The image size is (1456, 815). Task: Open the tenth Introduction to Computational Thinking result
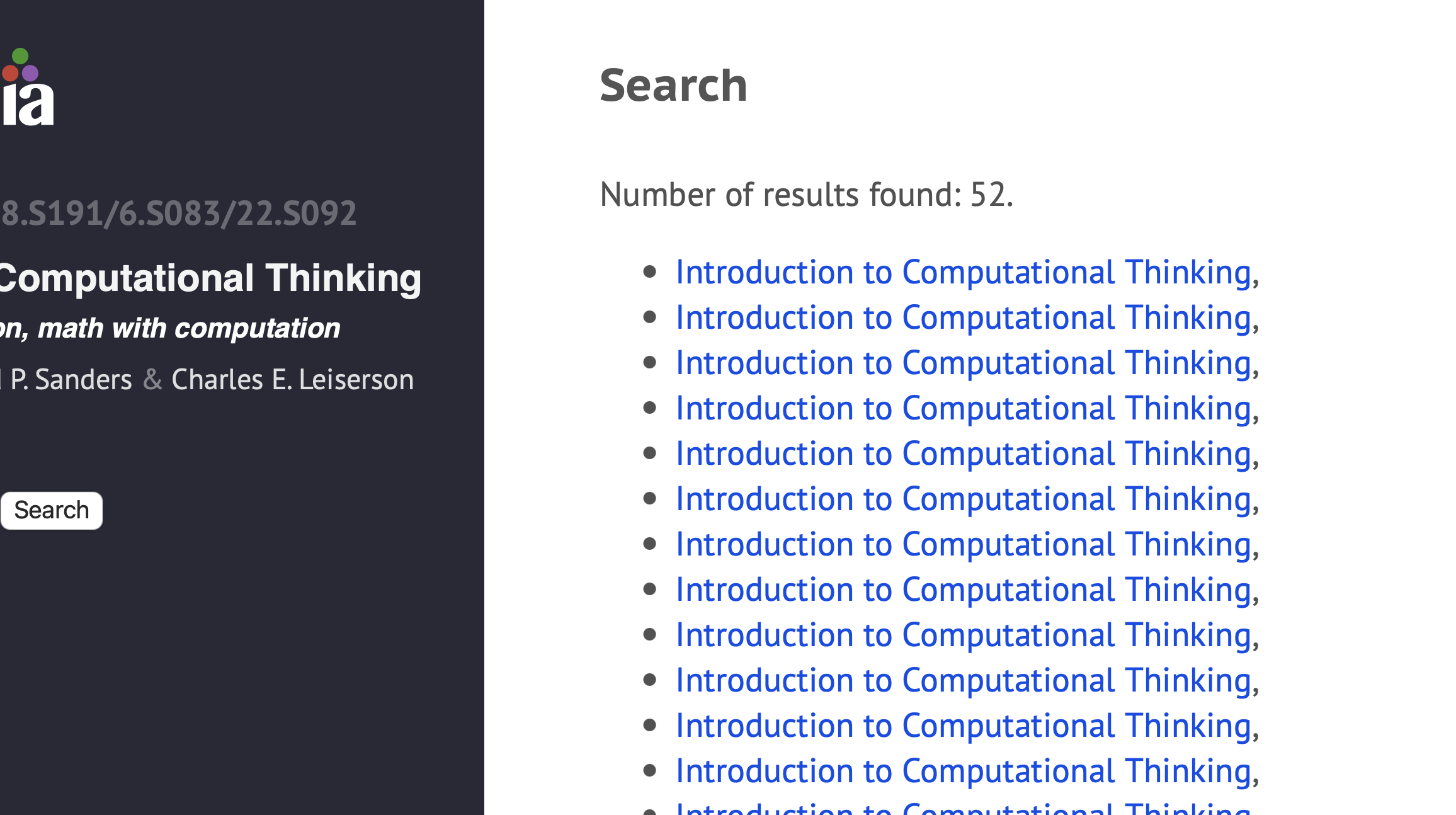[963, 681]
